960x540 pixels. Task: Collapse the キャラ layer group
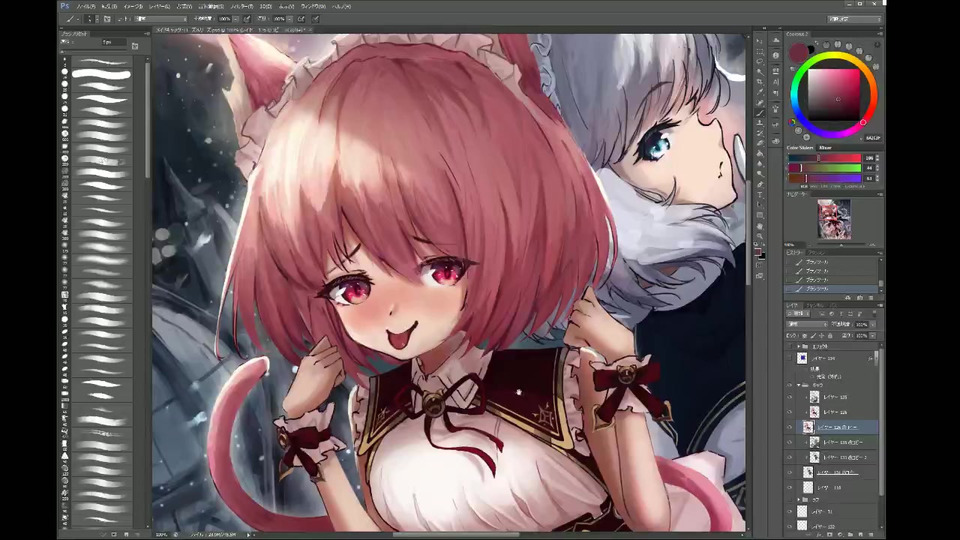[798, 385]
